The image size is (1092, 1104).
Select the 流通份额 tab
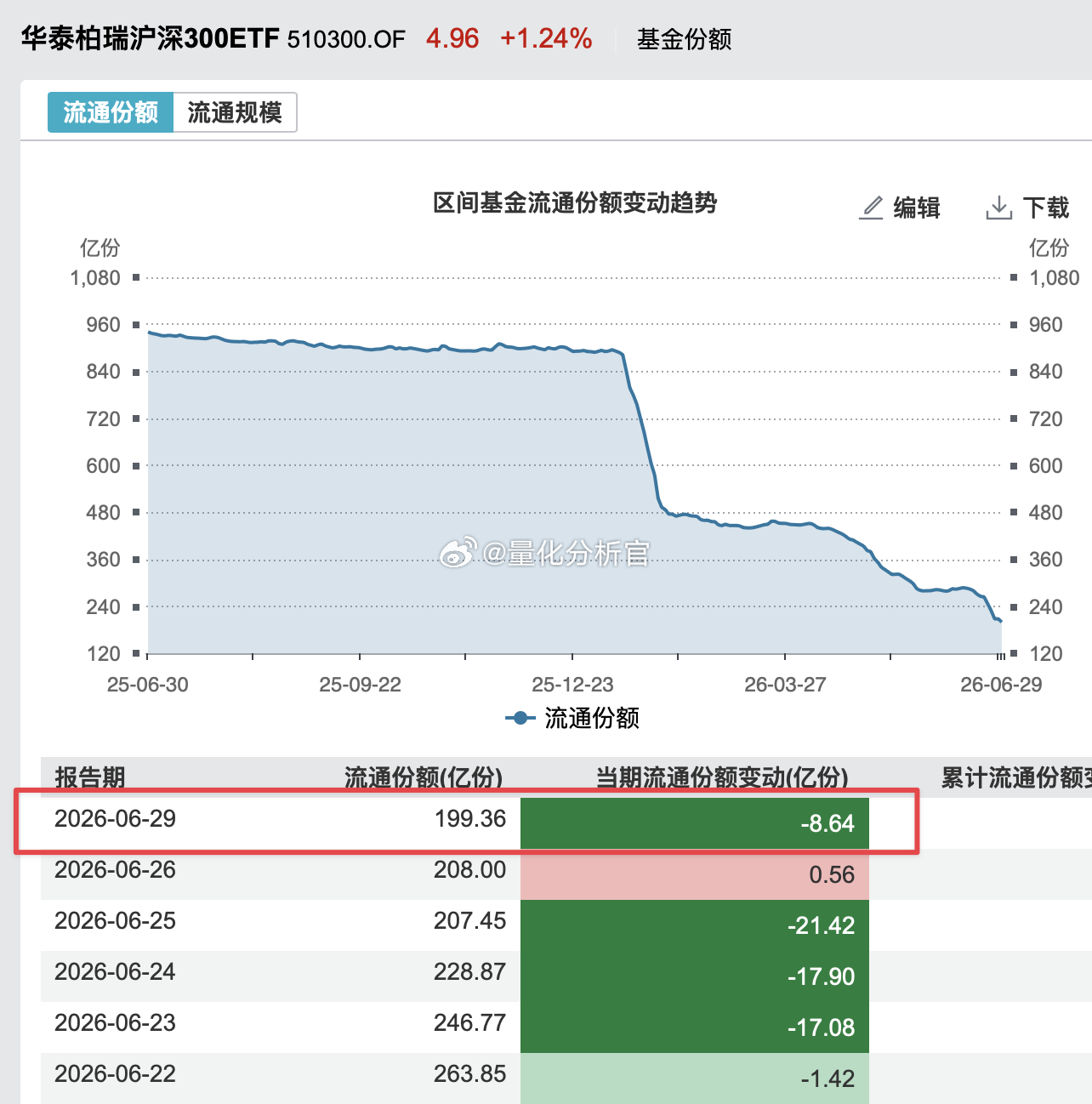[x=111, y=112]
